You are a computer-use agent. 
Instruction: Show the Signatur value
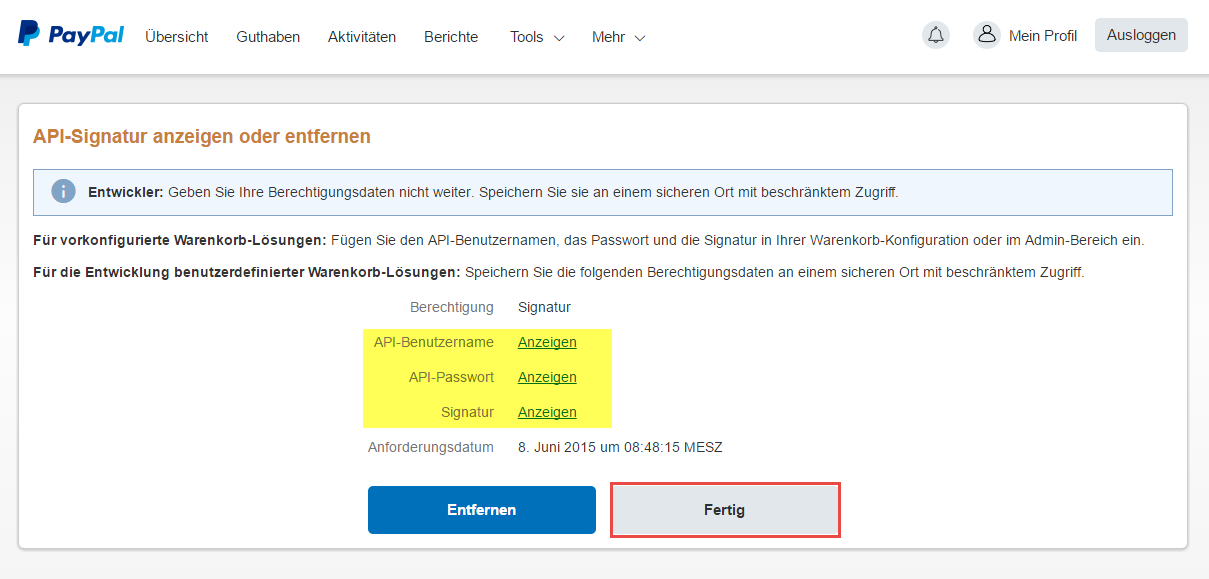547,412
